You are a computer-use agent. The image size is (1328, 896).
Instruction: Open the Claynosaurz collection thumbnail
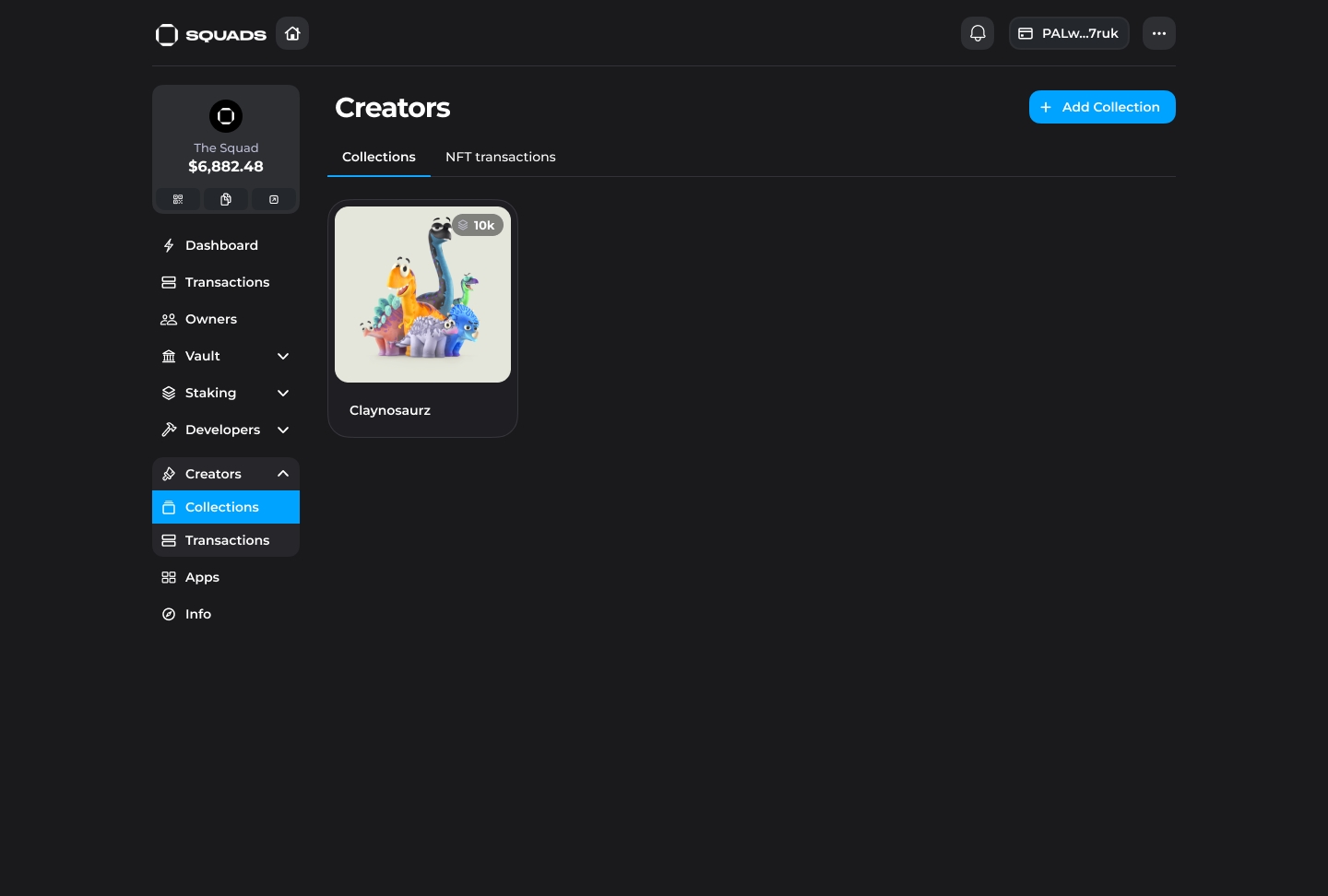click(422, 295)
